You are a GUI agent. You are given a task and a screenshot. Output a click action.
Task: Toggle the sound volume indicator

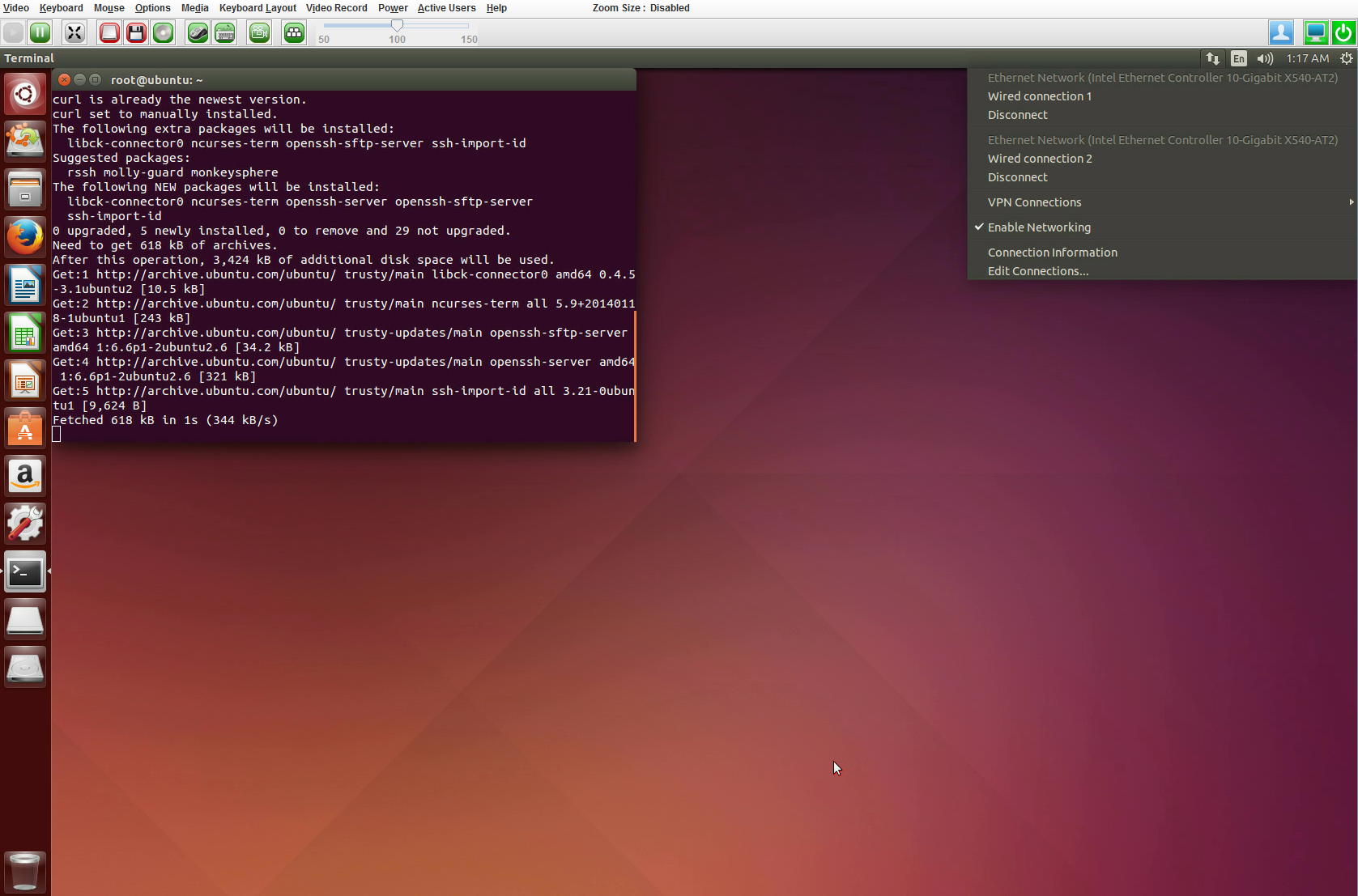click(x=1264, y=58)
